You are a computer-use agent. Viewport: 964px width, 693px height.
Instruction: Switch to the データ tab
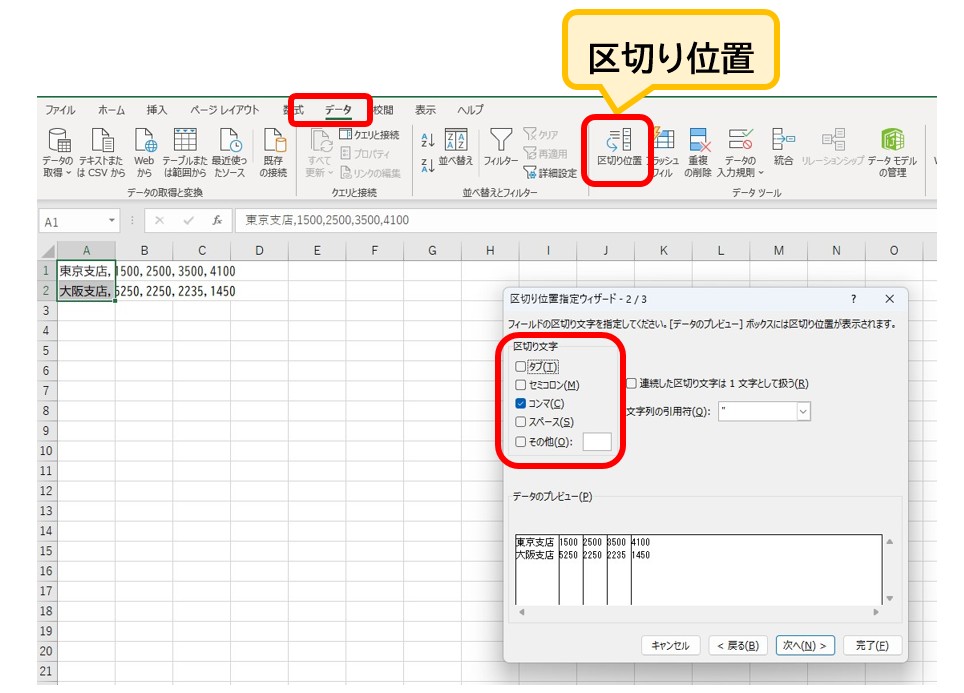pyautogui.click(x=338, y=110)
